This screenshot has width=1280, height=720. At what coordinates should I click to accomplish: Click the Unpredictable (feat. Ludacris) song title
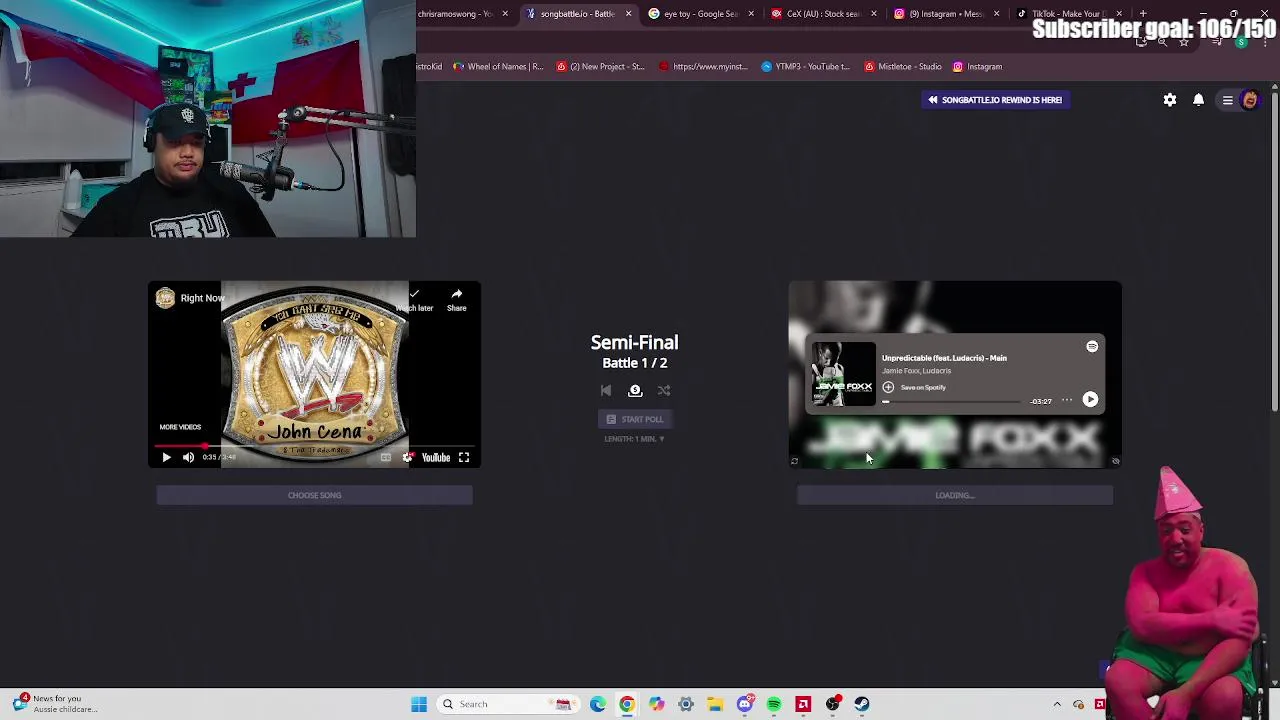click(944, 358)
